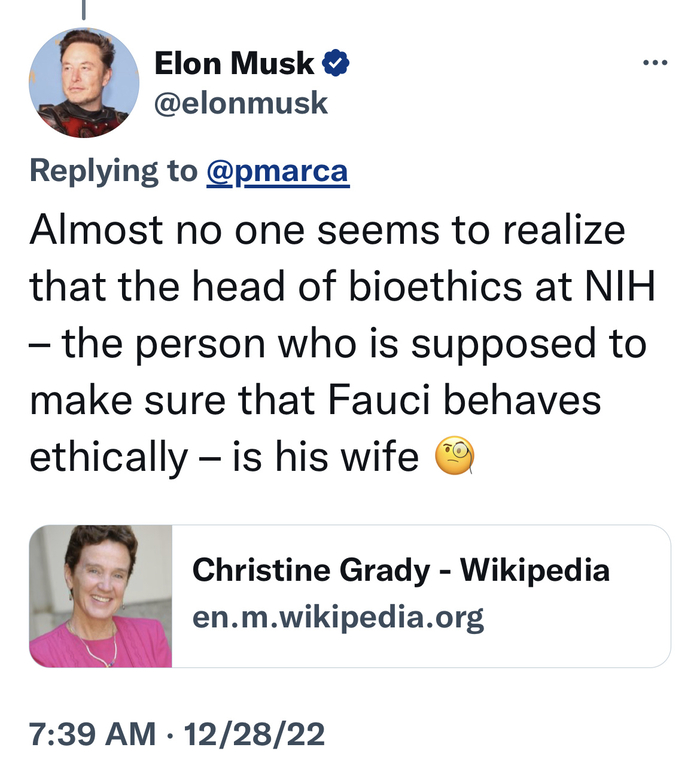Click the monocle face emoji in the tweet
700x778 pixels.
455,458
